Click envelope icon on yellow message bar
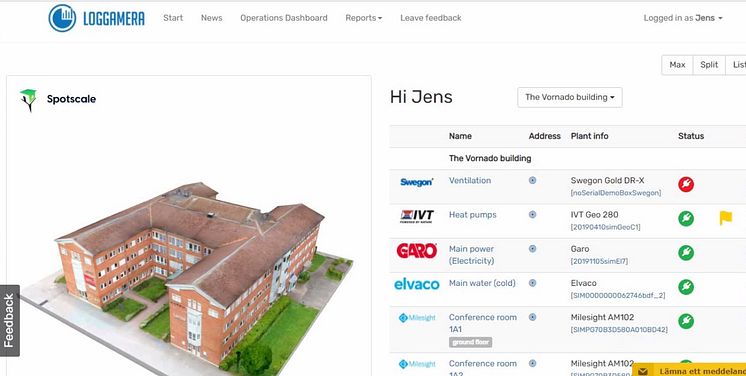The height and width of the screenshot is (376, 746). (x=642, y=371)
